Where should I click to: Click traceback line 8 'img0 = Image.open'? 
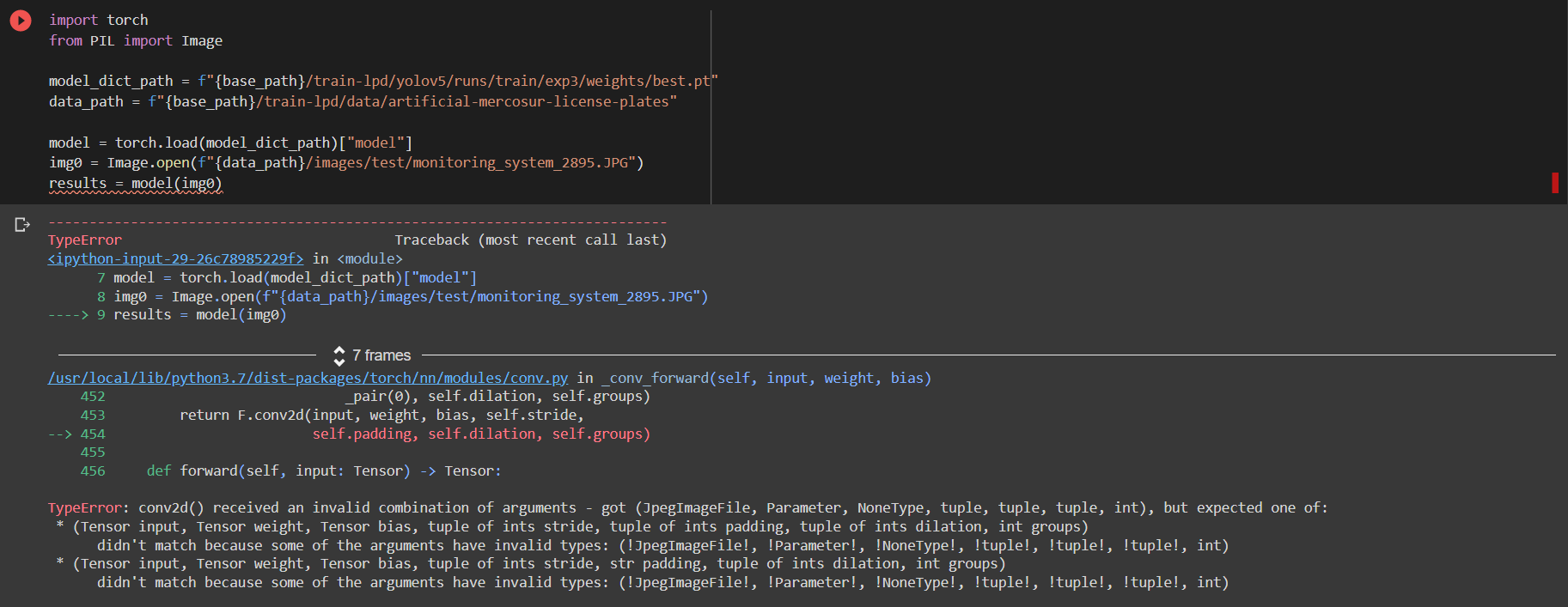pyautogui.click(x=411, y=296)
